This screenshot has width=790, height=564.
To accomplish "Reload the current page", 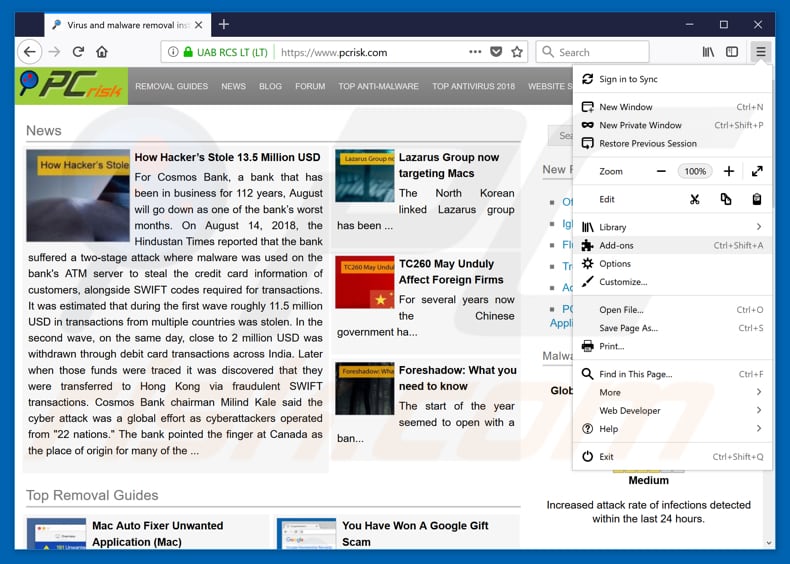I will coord(78,52).
